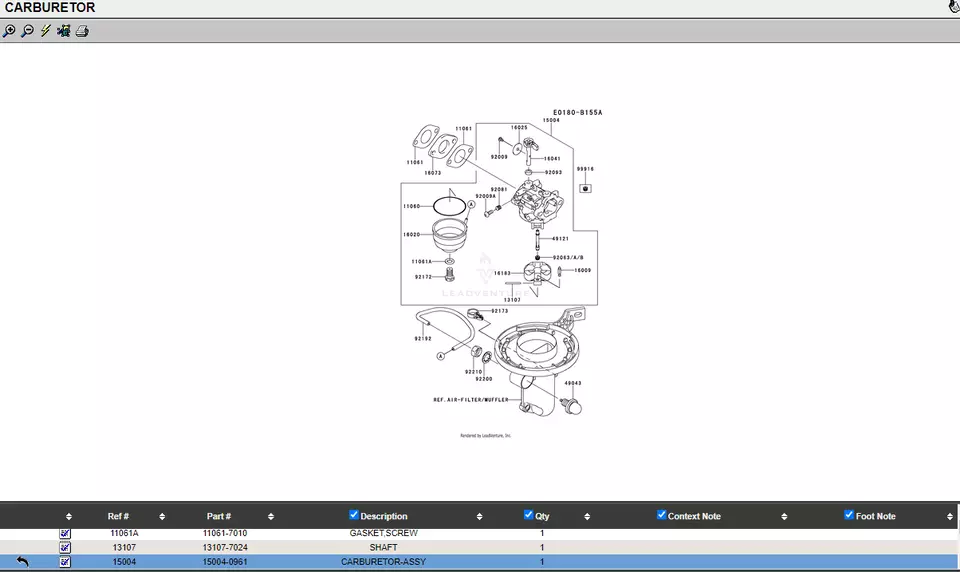Click the GASKET,SCREW description cell
Image resolution: width=960 pixels, height=572 pixels.
pyautogui.click(x=383, y=534)
